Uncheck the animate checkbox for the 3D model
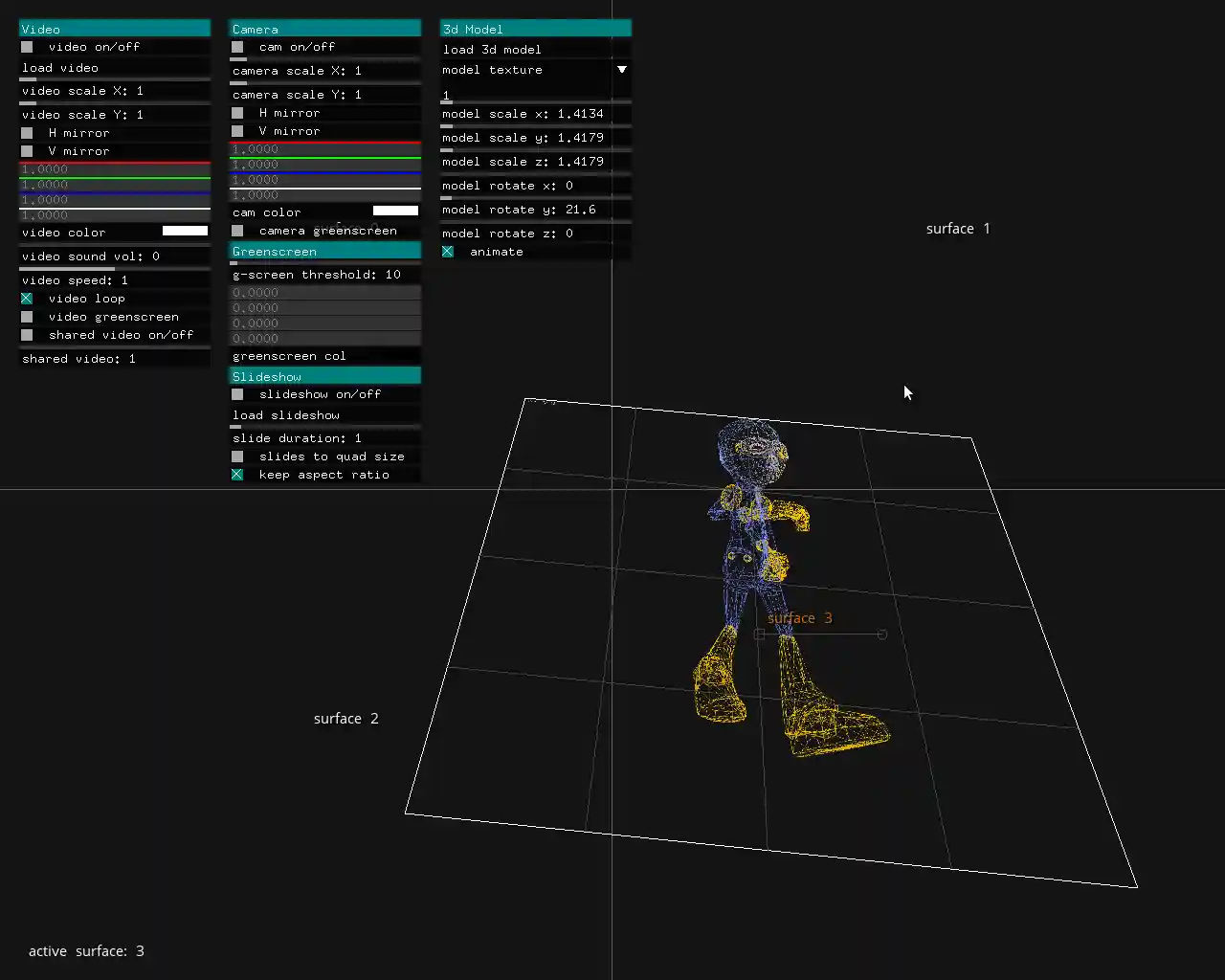This screenshot has height=980, width=1225. pos(448,252)
